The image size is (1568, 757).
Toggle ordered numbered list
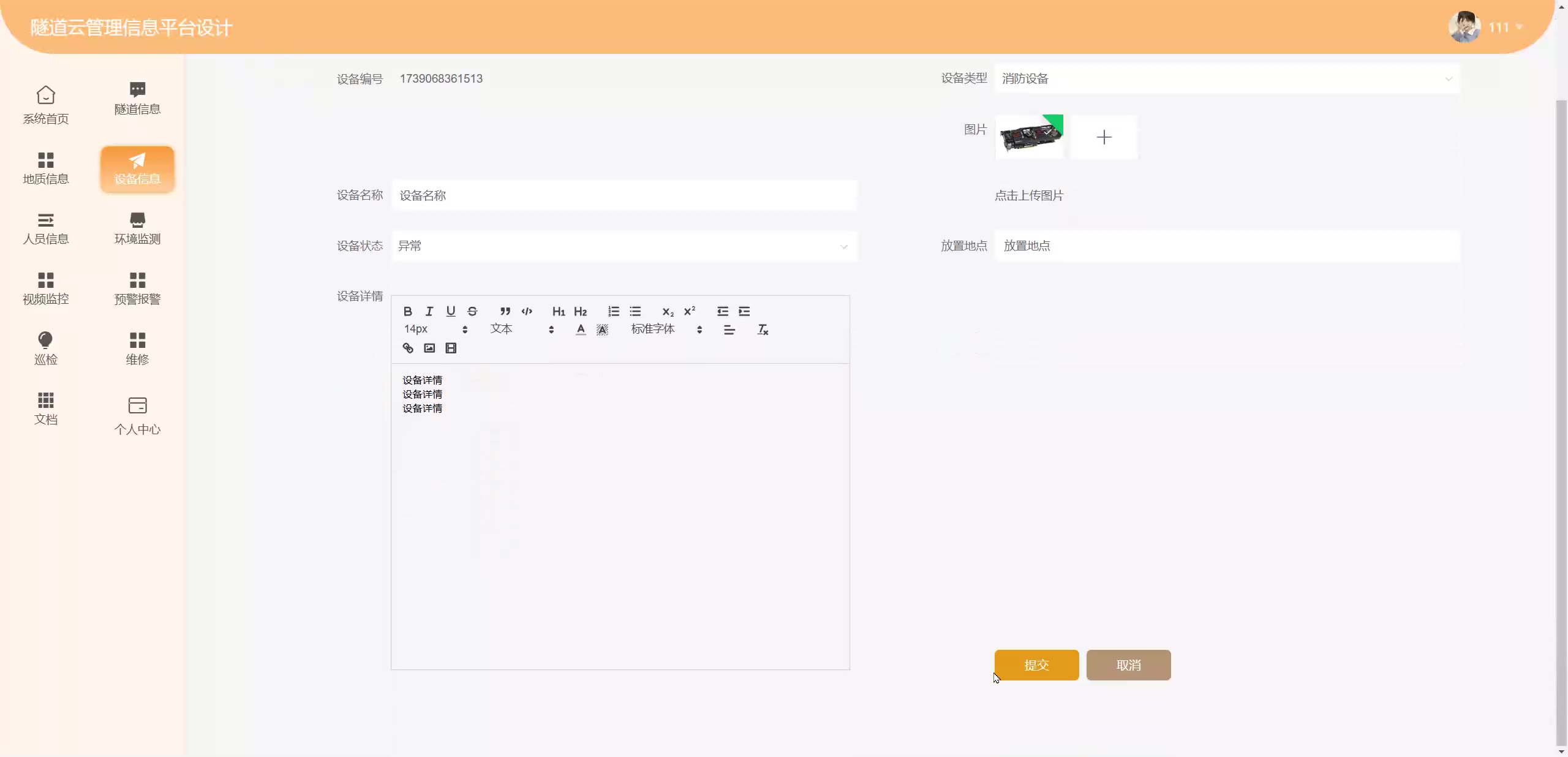click(x=614, y=311)
